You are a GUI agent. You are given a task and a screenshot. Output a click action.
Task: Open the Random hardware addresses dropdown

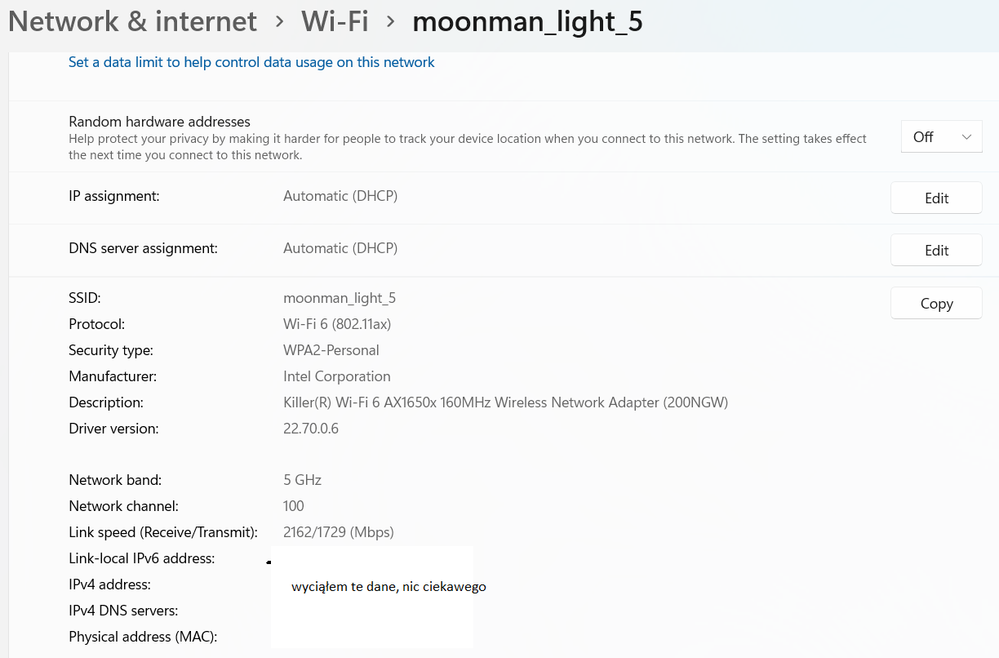[x=940, y=136]
